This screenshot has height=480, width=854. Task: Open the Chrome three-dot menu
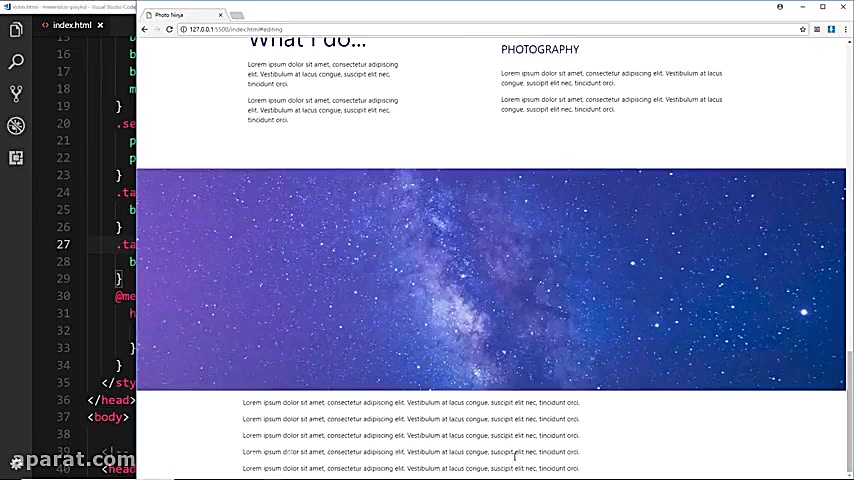[845, 29]
